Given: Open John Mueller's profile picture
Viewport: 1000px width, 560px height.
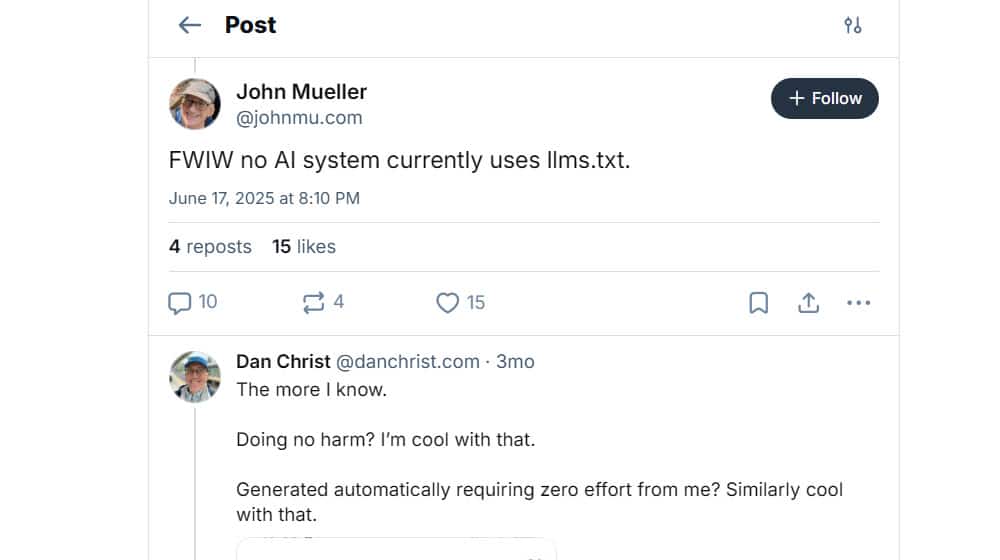Looking at the screenshot, I should (195, 104).
